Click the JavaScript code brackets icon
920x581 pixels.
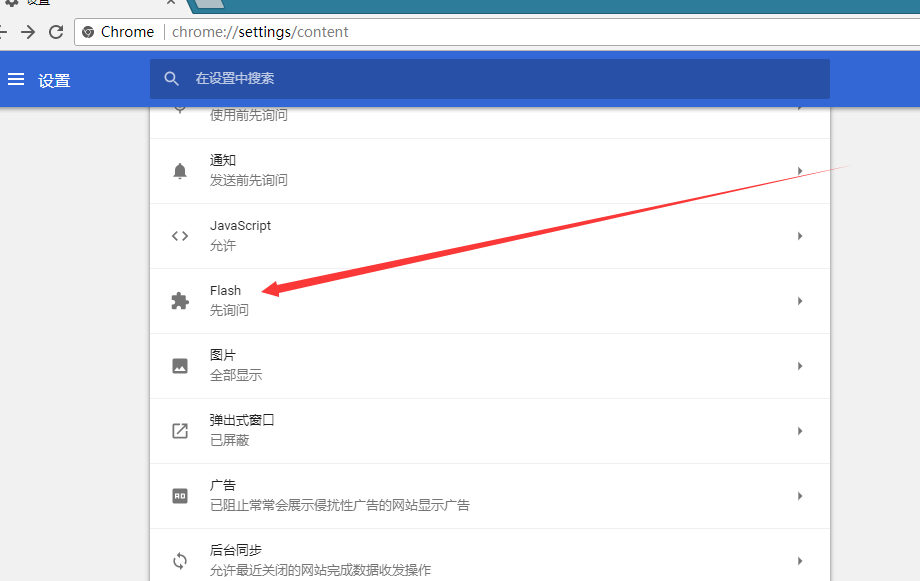coord(180,236)
